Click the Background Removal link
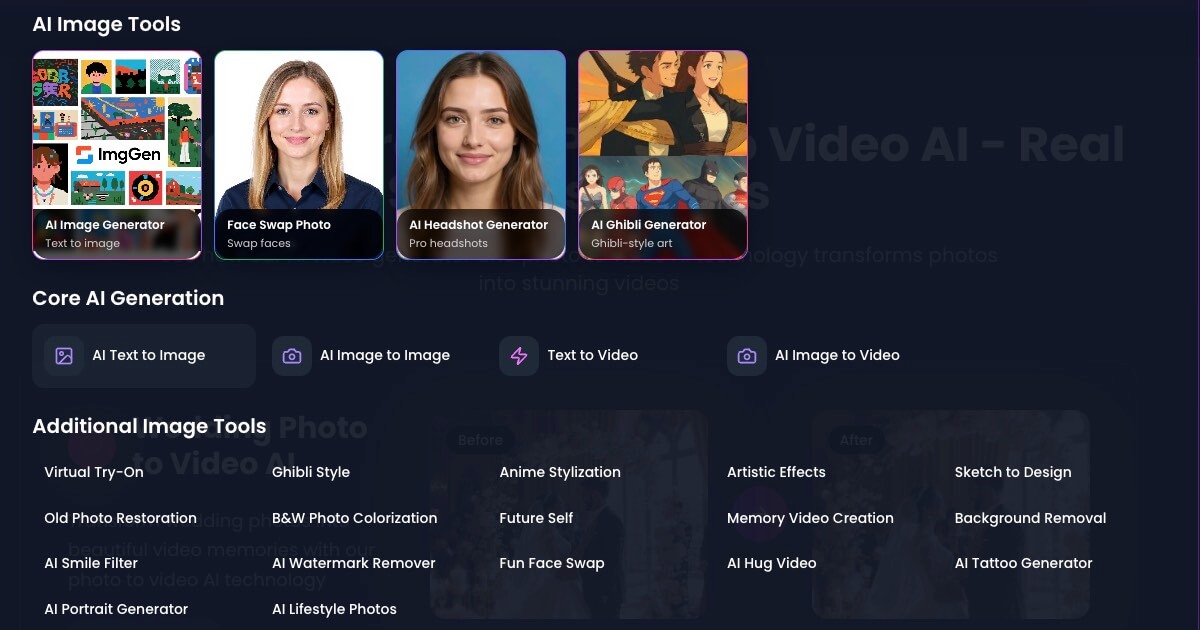The height and width of the screenshot is (630, 1200). (1030, 518)
